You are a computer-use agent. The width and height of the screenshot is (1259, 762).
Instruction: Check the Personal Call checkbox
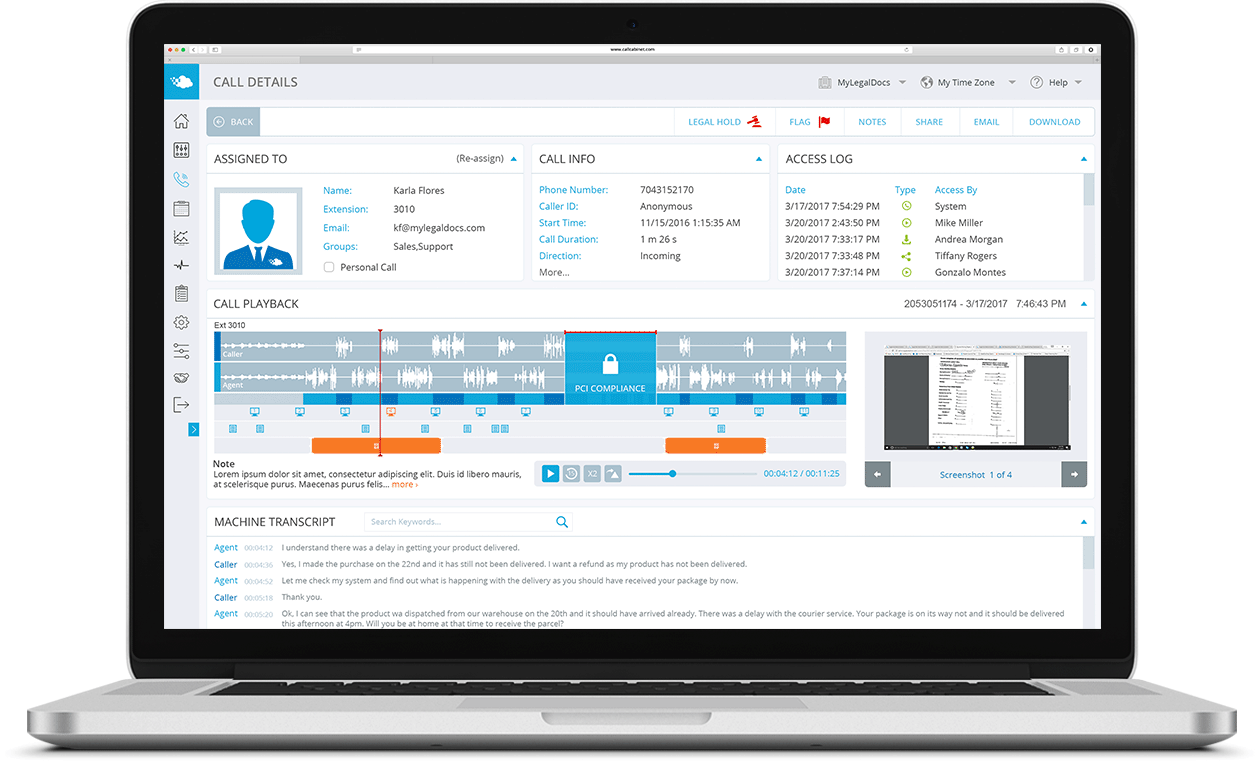coord(329,268)
